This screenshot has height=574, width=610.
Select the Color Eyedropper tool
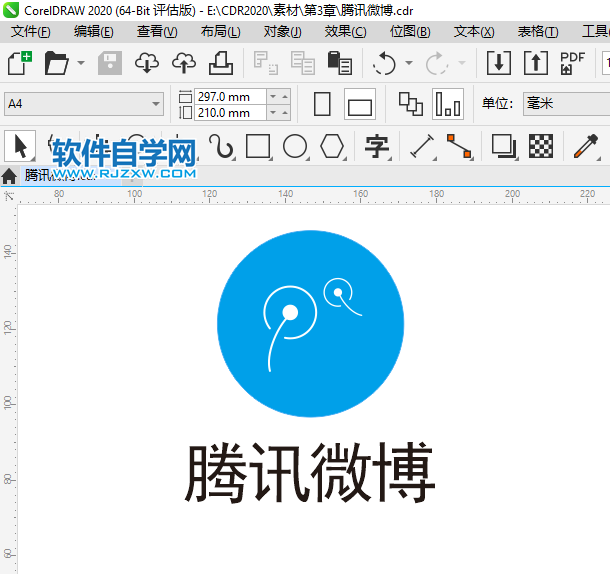click(x=586, y=146)
